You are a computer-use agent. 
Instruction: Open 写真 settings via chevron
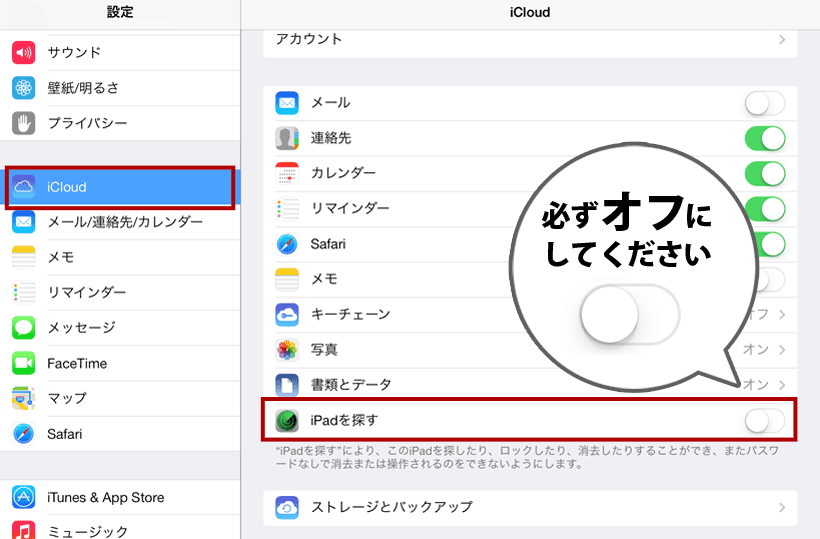(x=782, y=350)
